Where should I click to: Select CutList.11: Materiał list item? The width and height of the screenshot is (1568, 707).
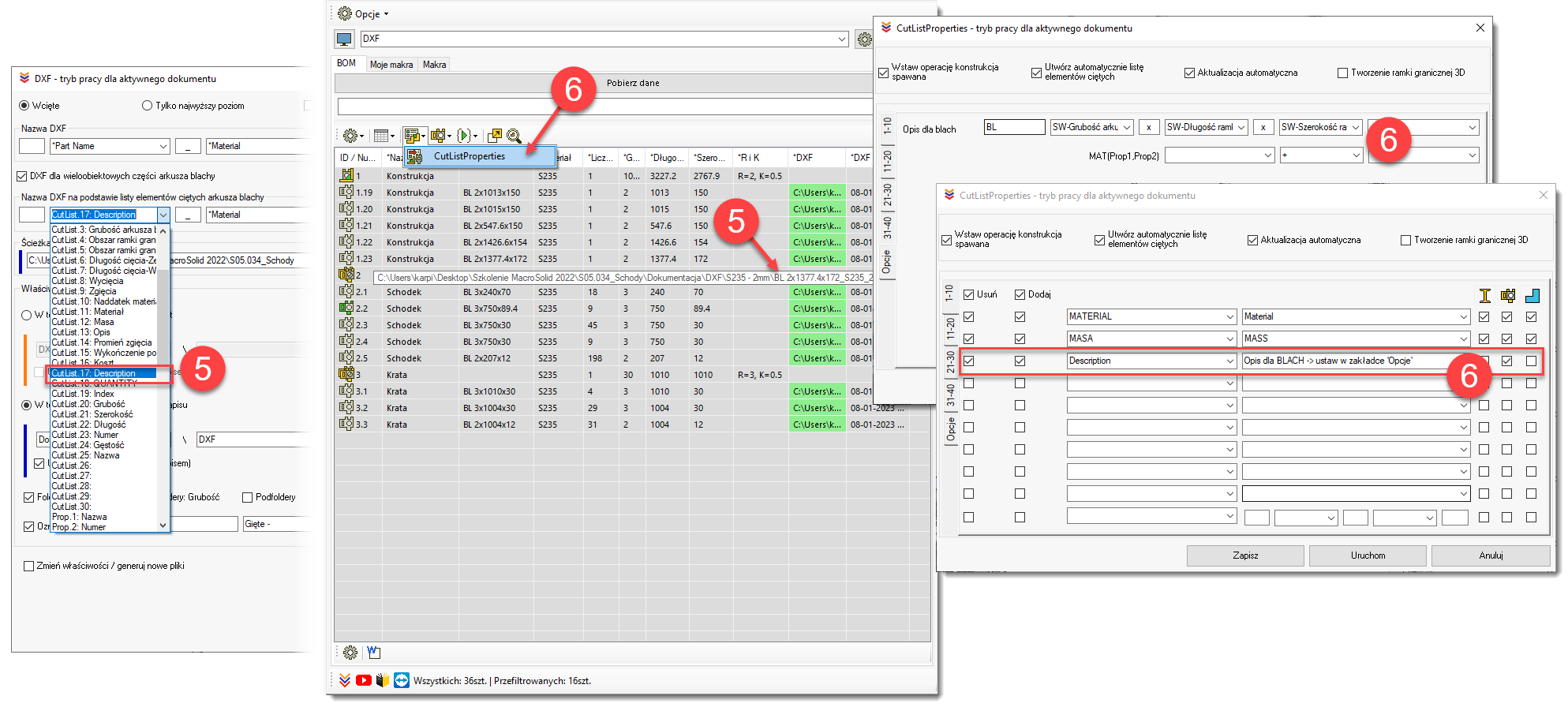(104, 312)
